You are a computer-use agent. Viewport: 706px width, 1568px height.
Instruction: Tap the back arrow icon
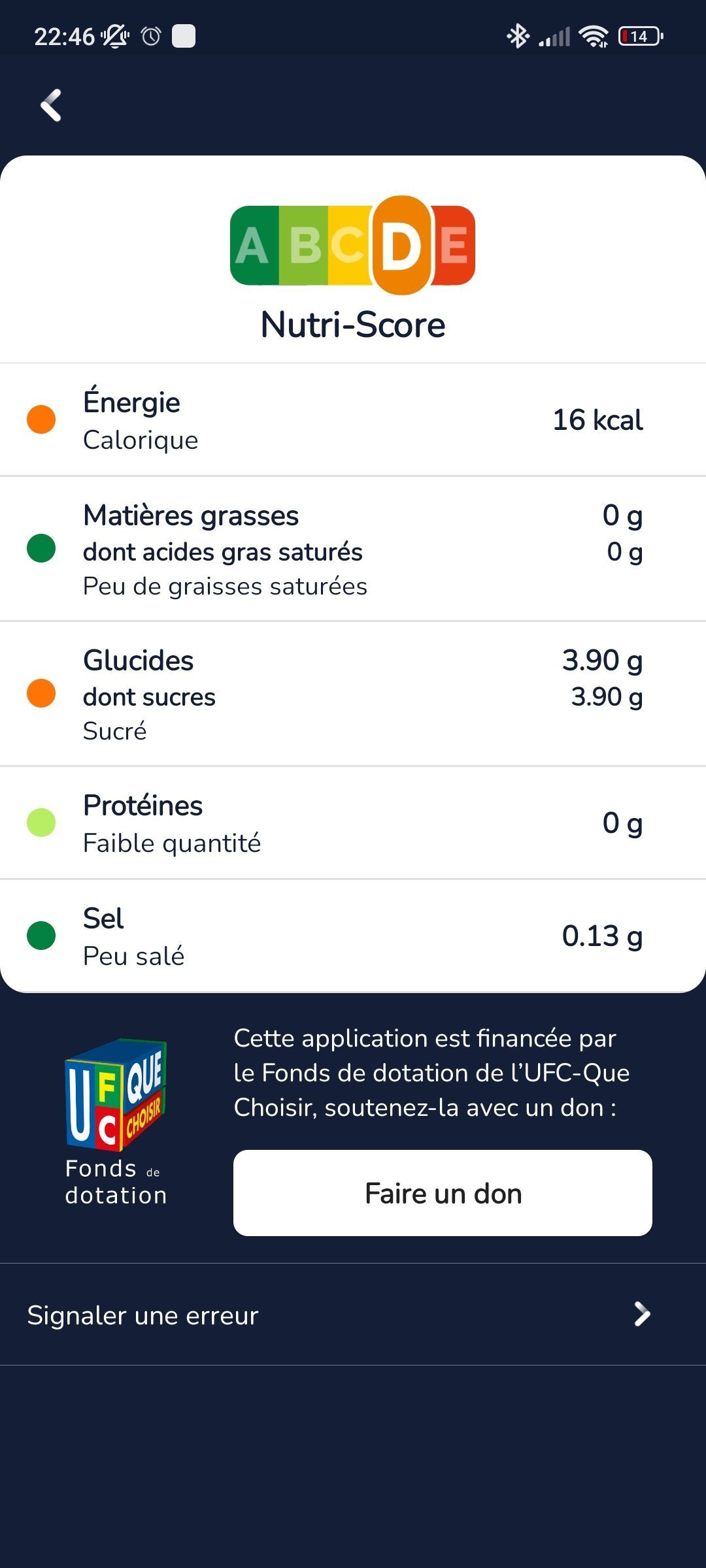(51, 105)
